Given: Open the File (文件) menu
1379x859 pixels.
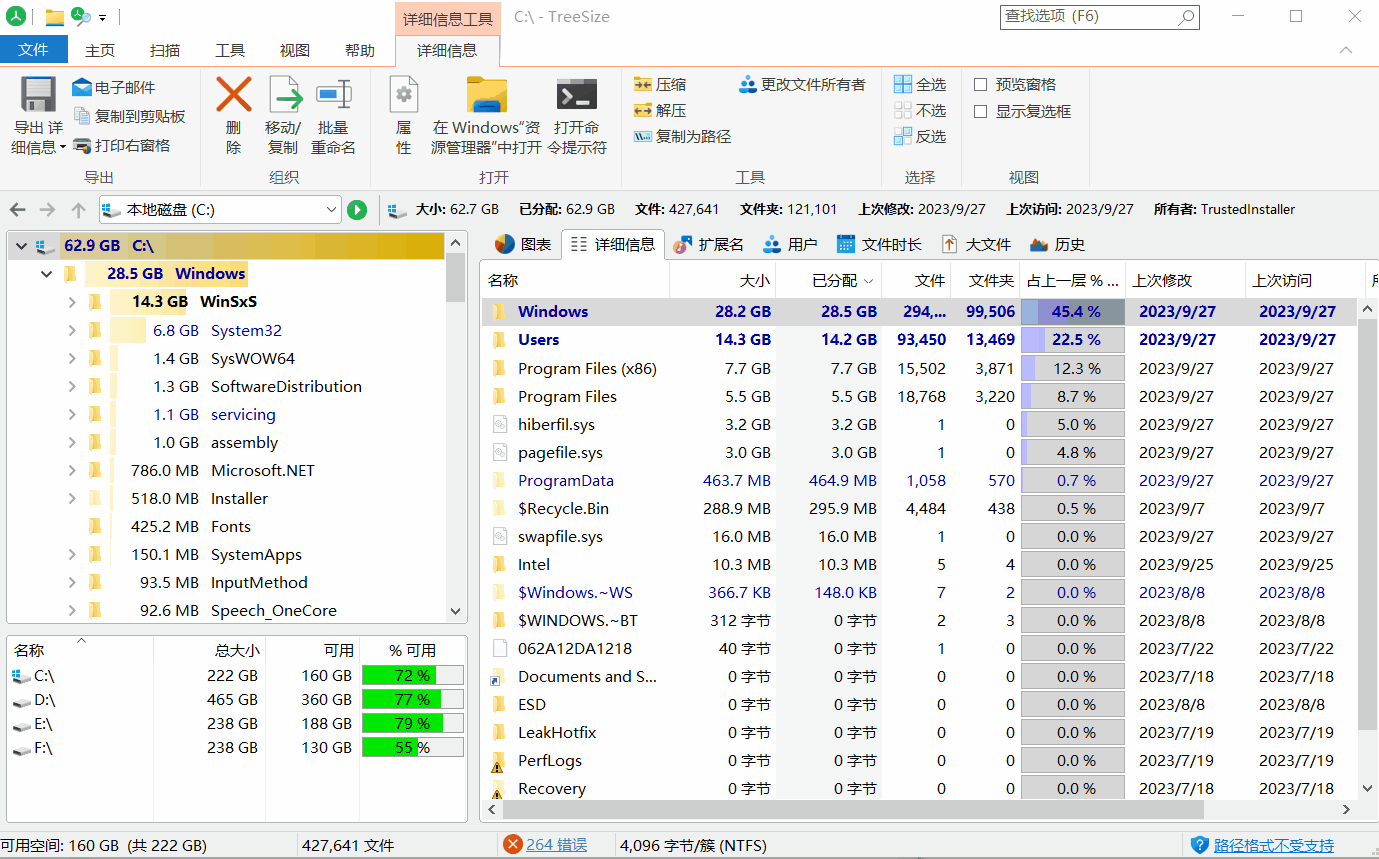Looking at the screenshot, I should click(x=34, y=50).
